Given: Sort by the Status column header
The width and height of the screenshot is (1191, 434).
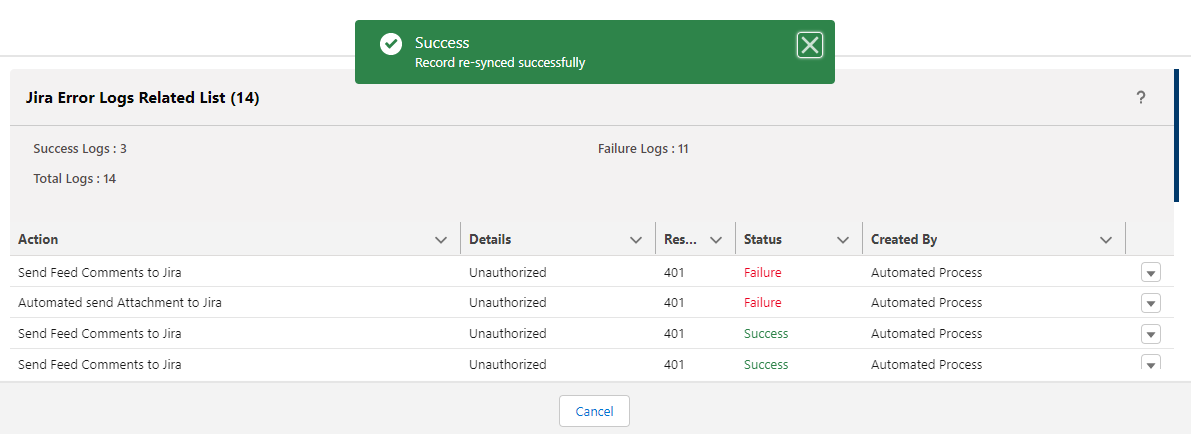Looking at the screenshot, I should pyautogui.click(x=763, y=239).
